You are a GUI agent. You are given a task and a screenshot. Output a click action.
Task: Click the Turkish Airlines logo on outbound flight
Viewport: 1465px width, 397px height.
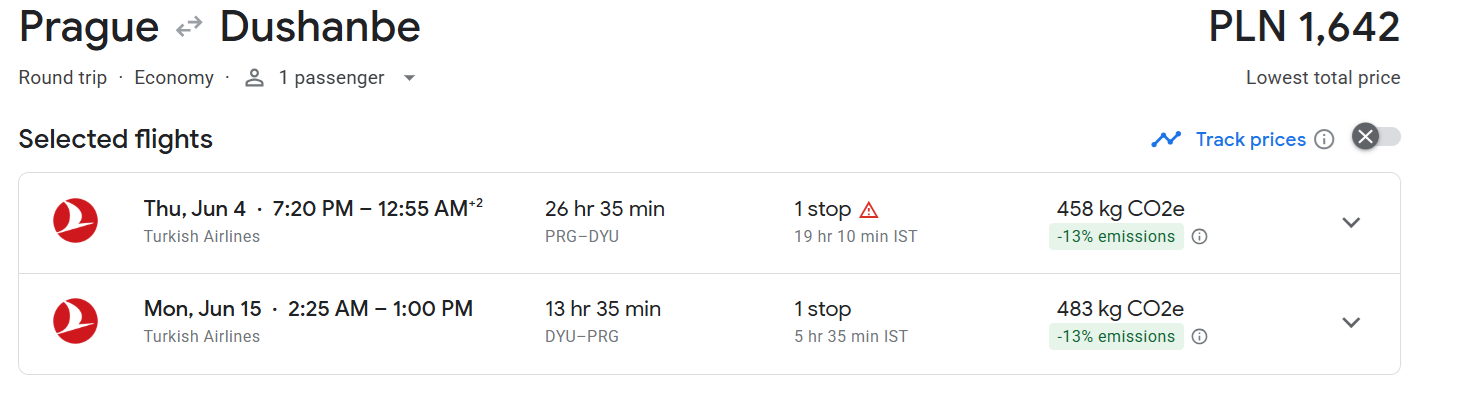(x=75, y=221)
